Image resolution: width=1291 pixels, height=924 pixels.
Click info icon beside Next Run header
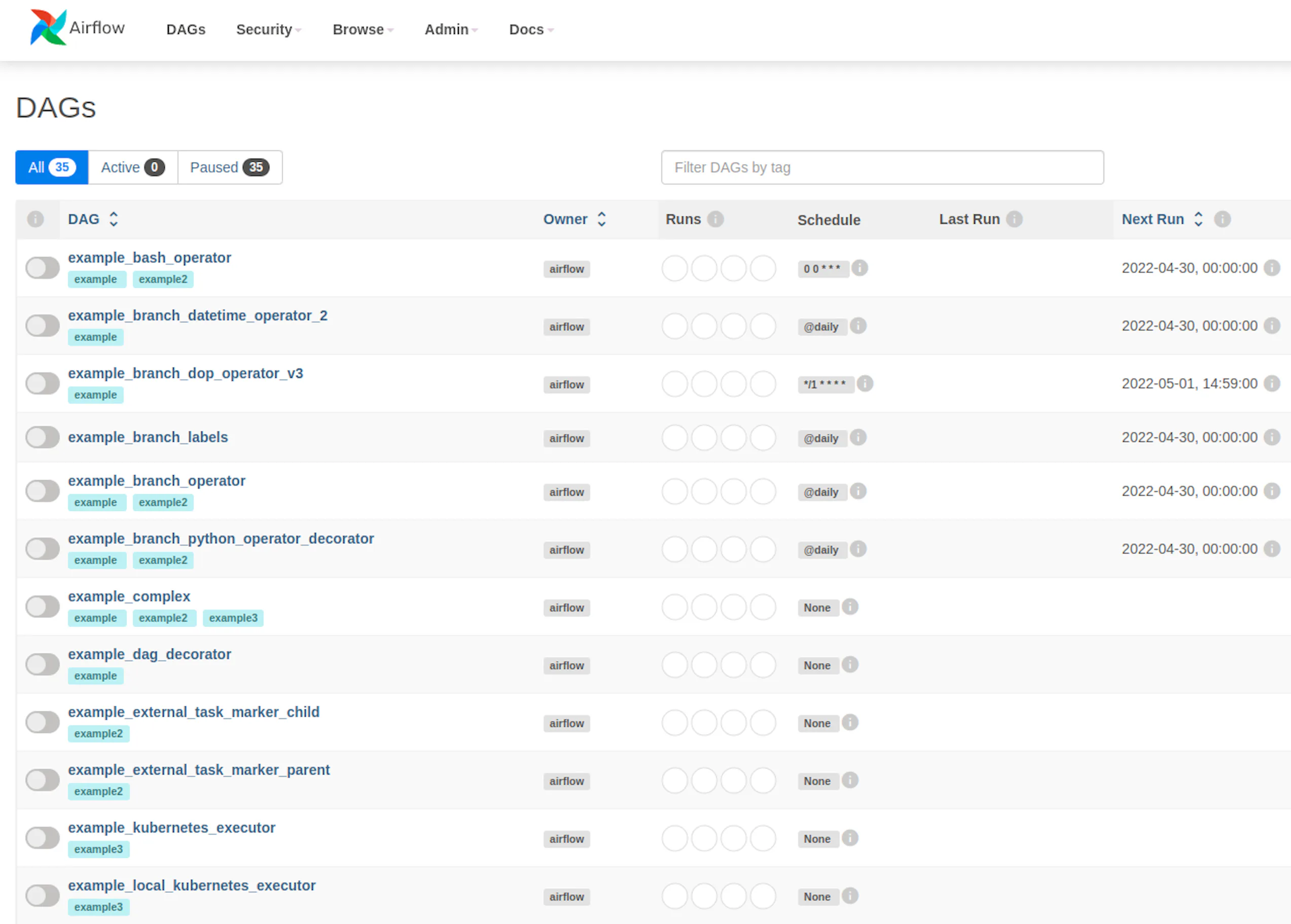1222,219
